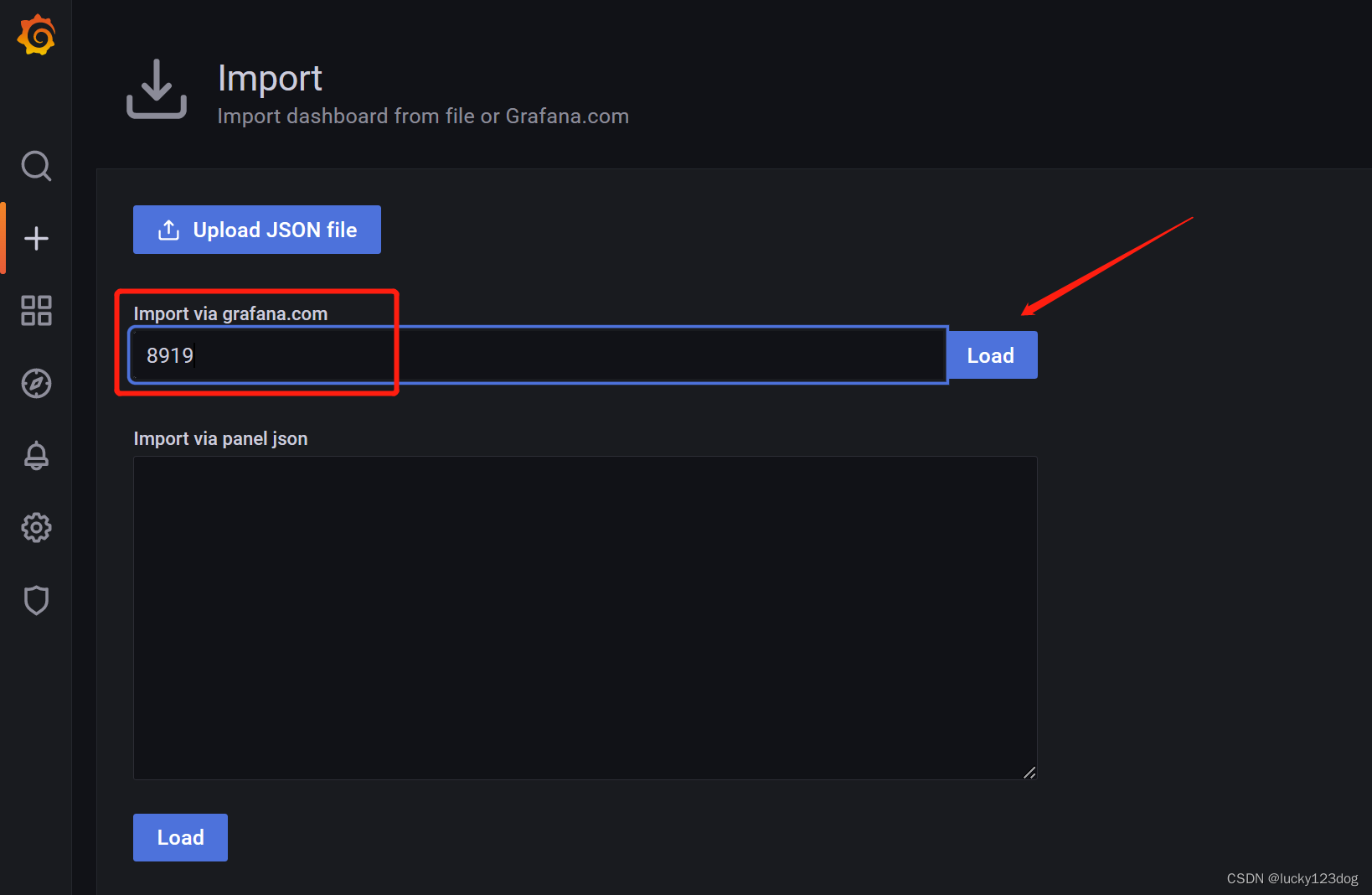Open the Explore compass icon

point(36,383)
